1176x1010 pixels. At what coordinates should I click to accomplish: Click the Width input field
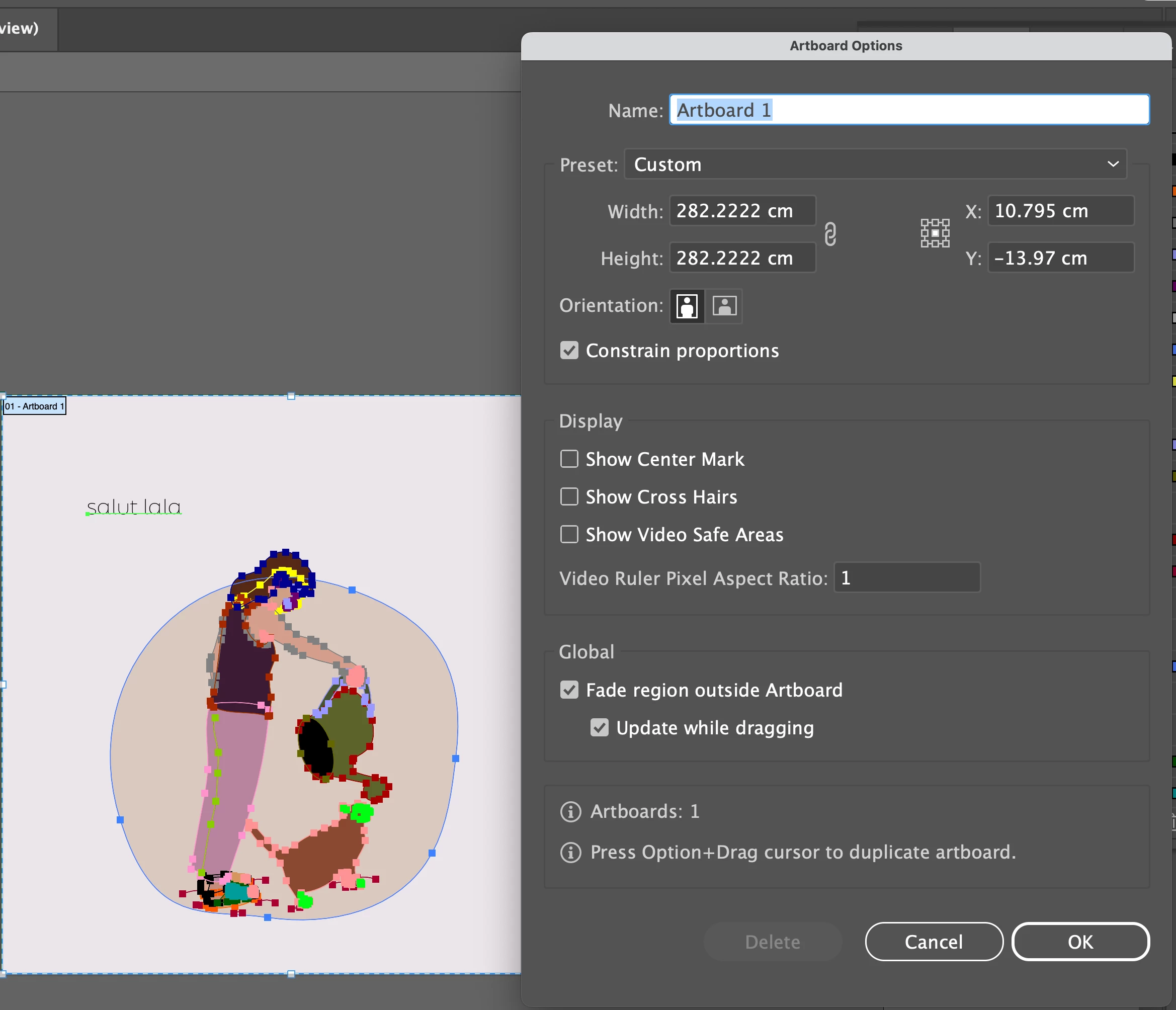742,211
